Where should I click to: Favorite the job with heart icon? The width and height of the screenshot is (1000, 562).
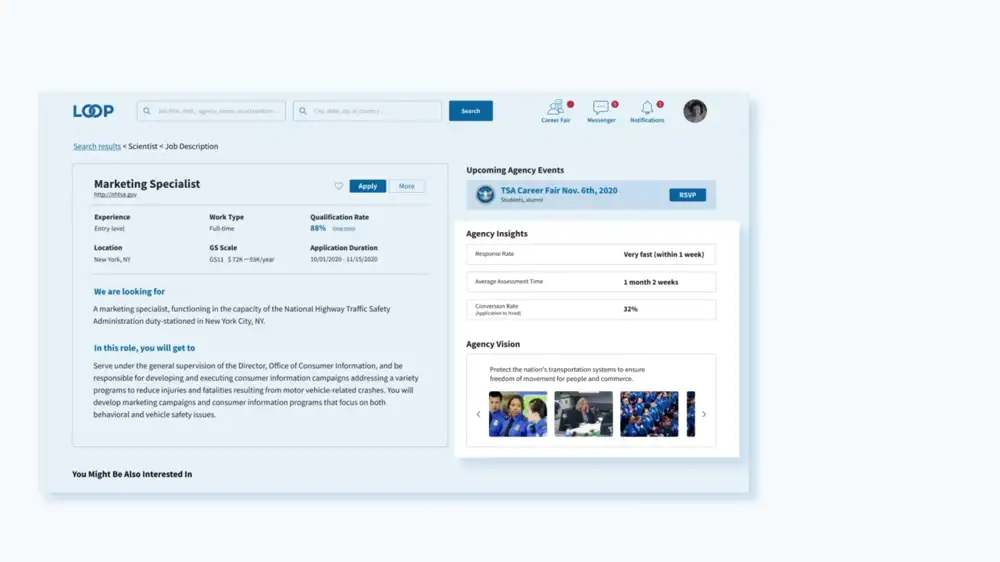coord(339,186)
